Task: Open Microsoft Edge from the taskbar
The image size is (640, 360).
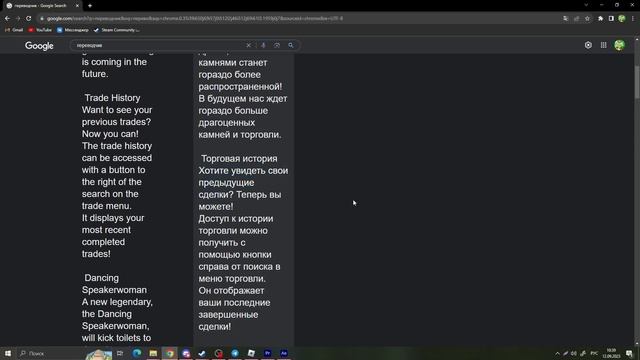Action: click(x=137, y=353)
